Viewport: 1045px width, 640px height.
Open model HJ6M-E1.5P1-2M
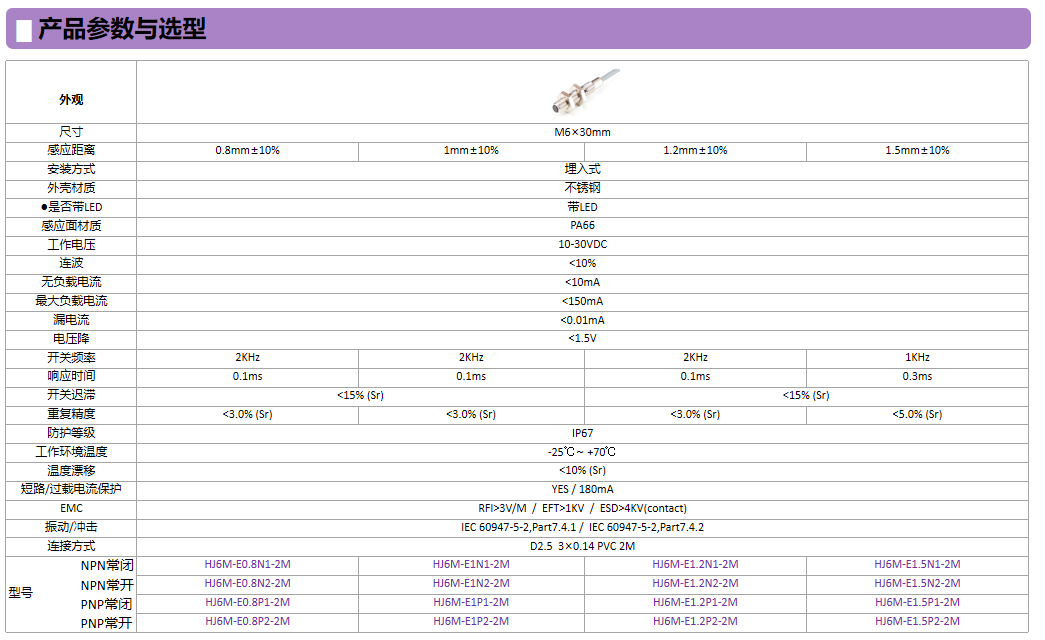(x=917, y=602)
